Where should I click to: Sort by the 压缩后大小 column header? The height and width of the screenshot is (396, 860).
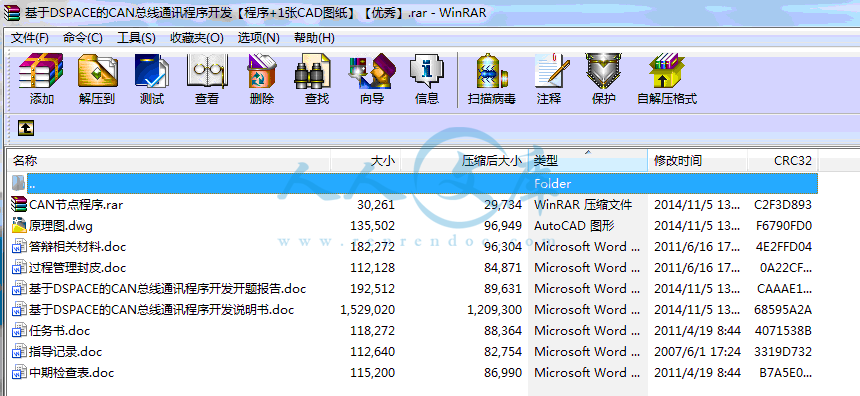(465, 161)
